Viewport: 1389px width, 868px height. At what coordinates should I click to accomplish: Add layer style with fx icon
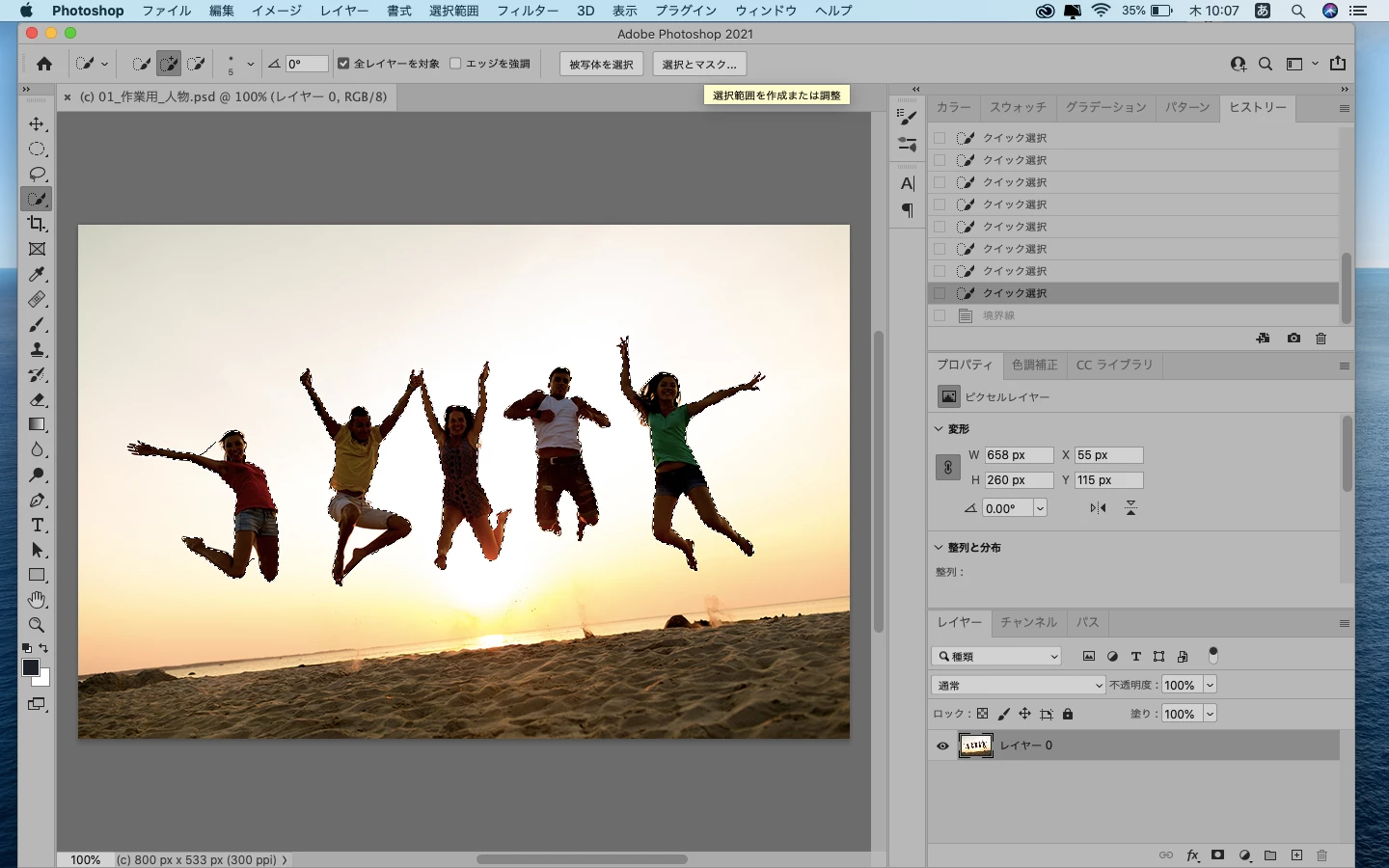(x=1193, y=855)
